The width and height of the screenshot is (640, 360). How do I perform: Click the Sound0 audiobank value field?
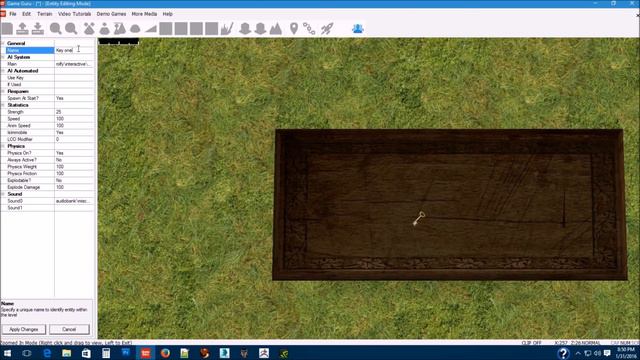[74, 201]
